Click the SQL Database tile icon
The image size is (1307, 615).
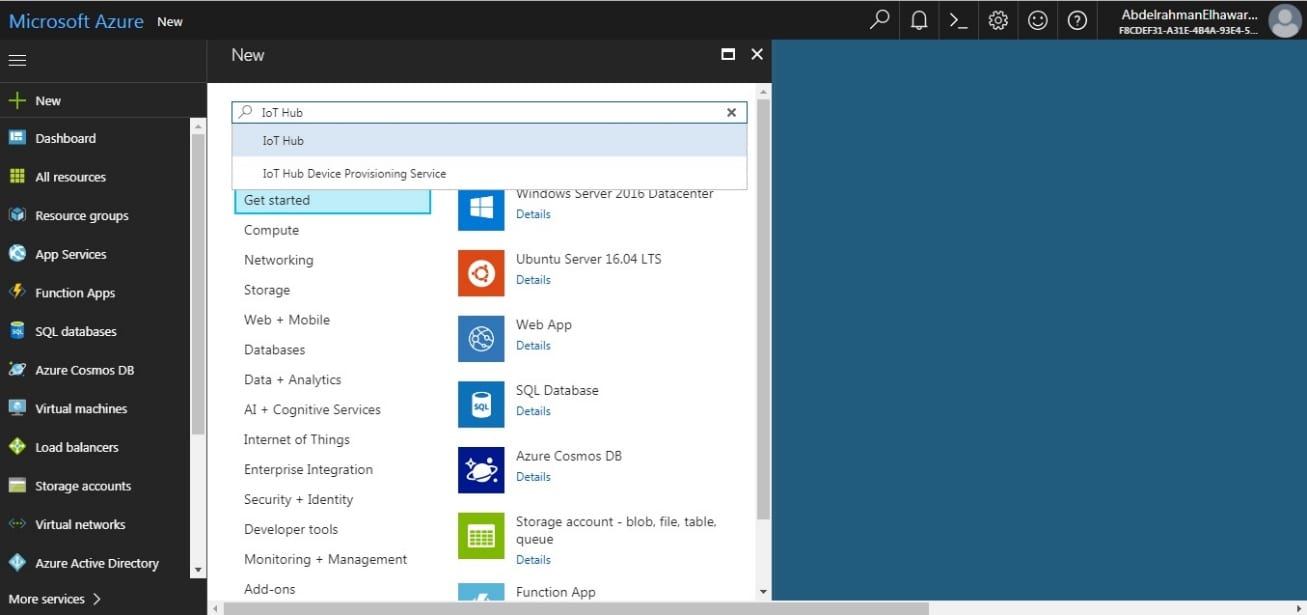(x=481, y=404)
